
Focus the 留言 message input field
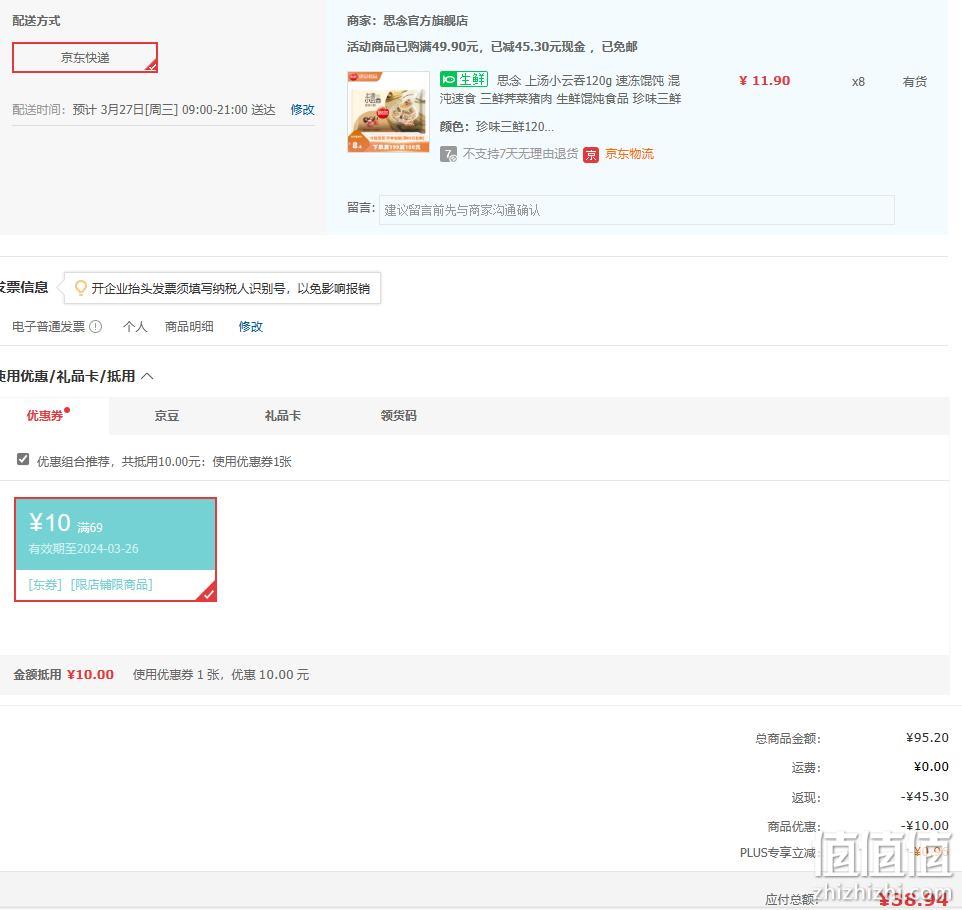pos(636,210)
